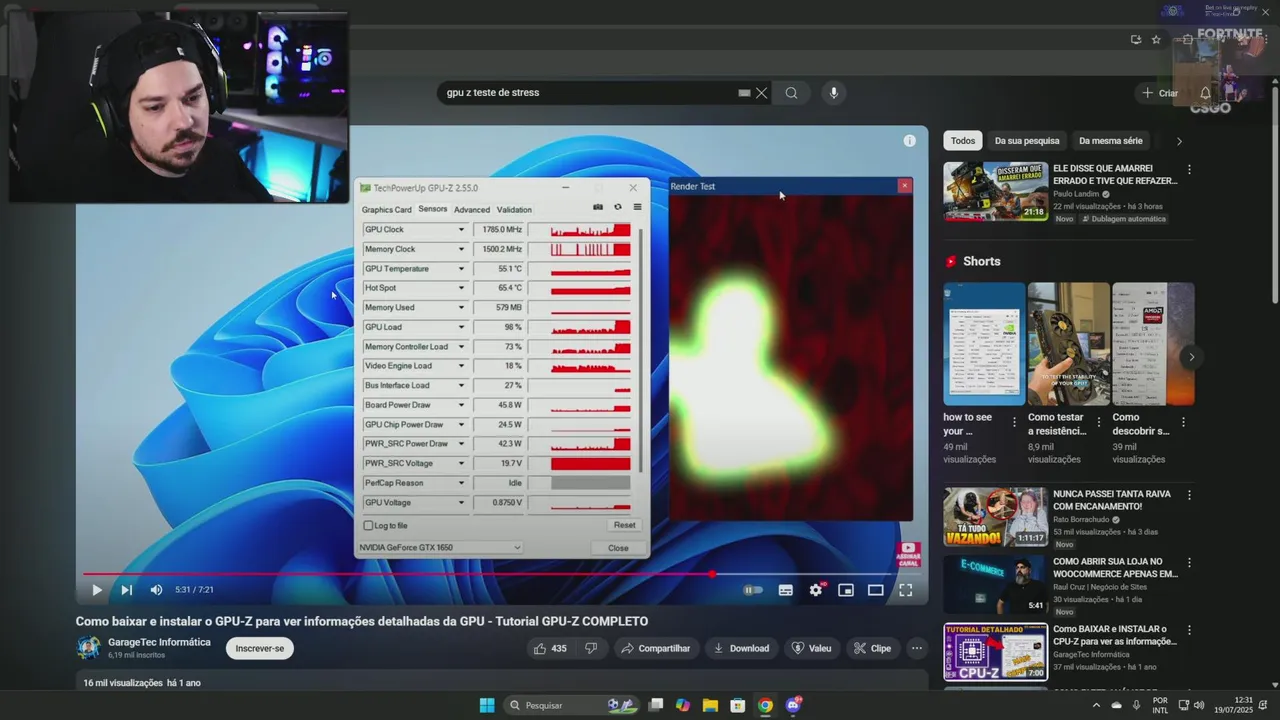
Task: Open the 'how to see your' Short
Action: click(984, 343)
